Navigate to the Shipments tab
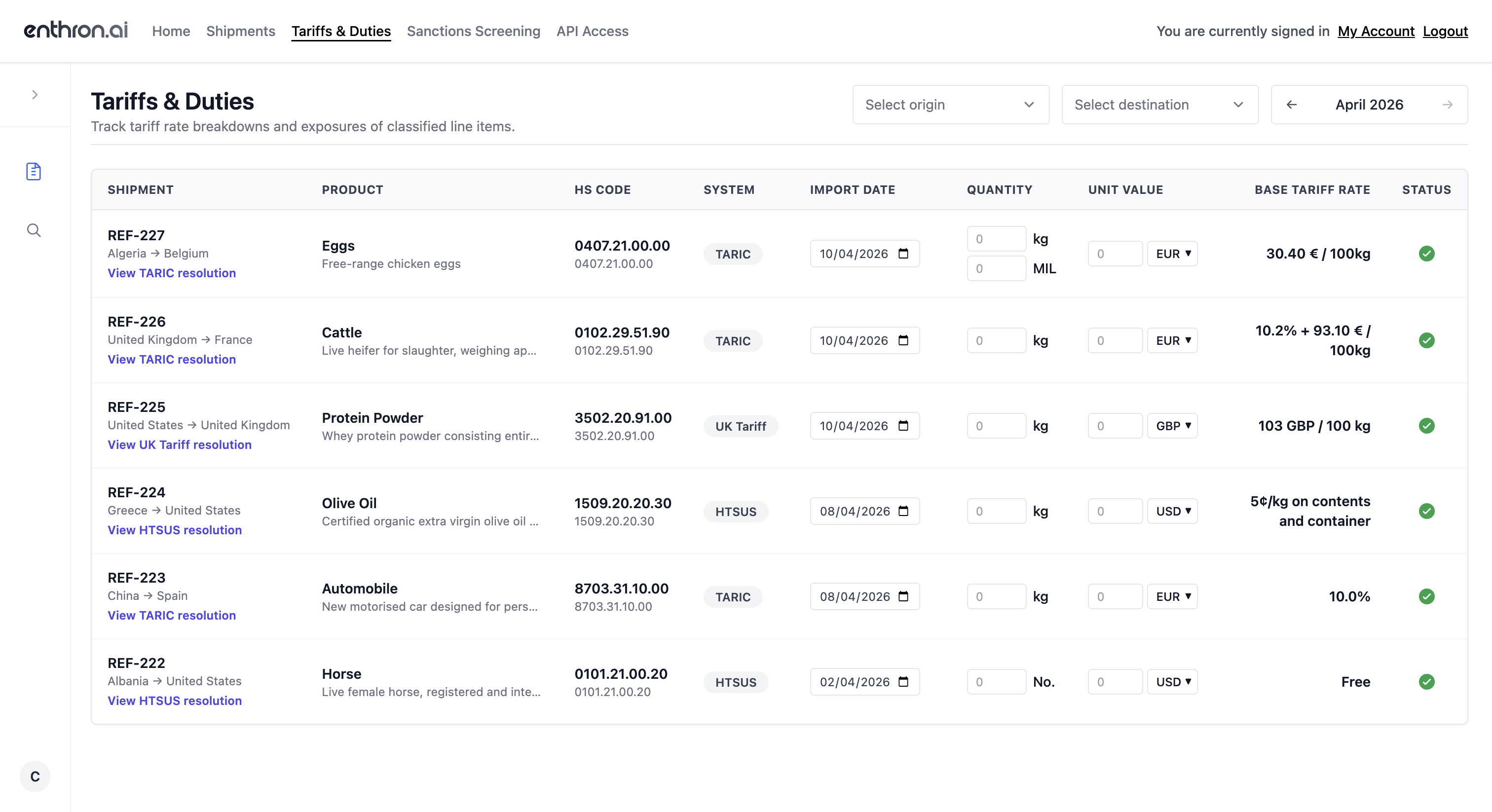1492x812 pixels. (x=240, y=31)
